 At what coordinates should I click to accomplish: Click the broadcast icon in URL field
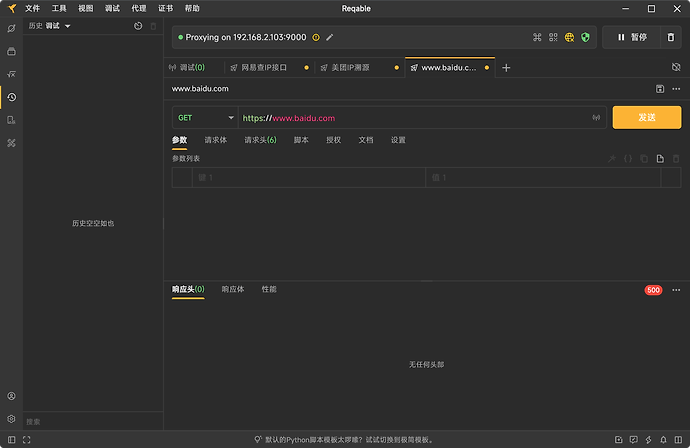point(596,118)
